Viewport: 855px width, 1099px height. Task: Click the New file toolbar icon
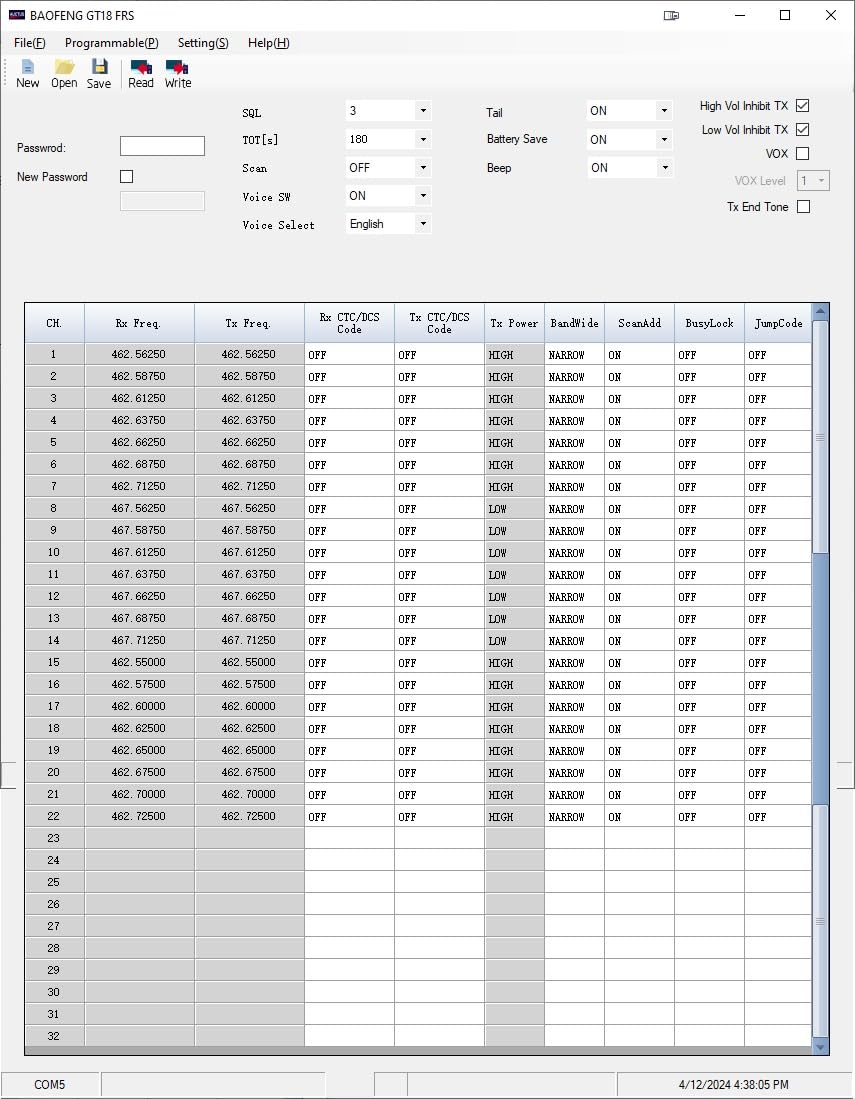(27, 74)
